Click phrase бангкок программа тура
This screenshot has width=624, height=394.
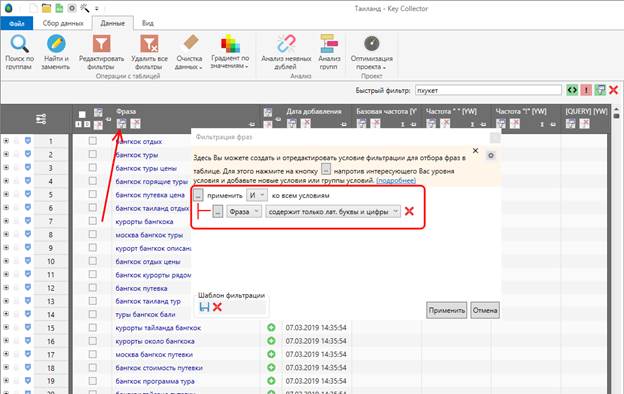(x=155, y=381)
